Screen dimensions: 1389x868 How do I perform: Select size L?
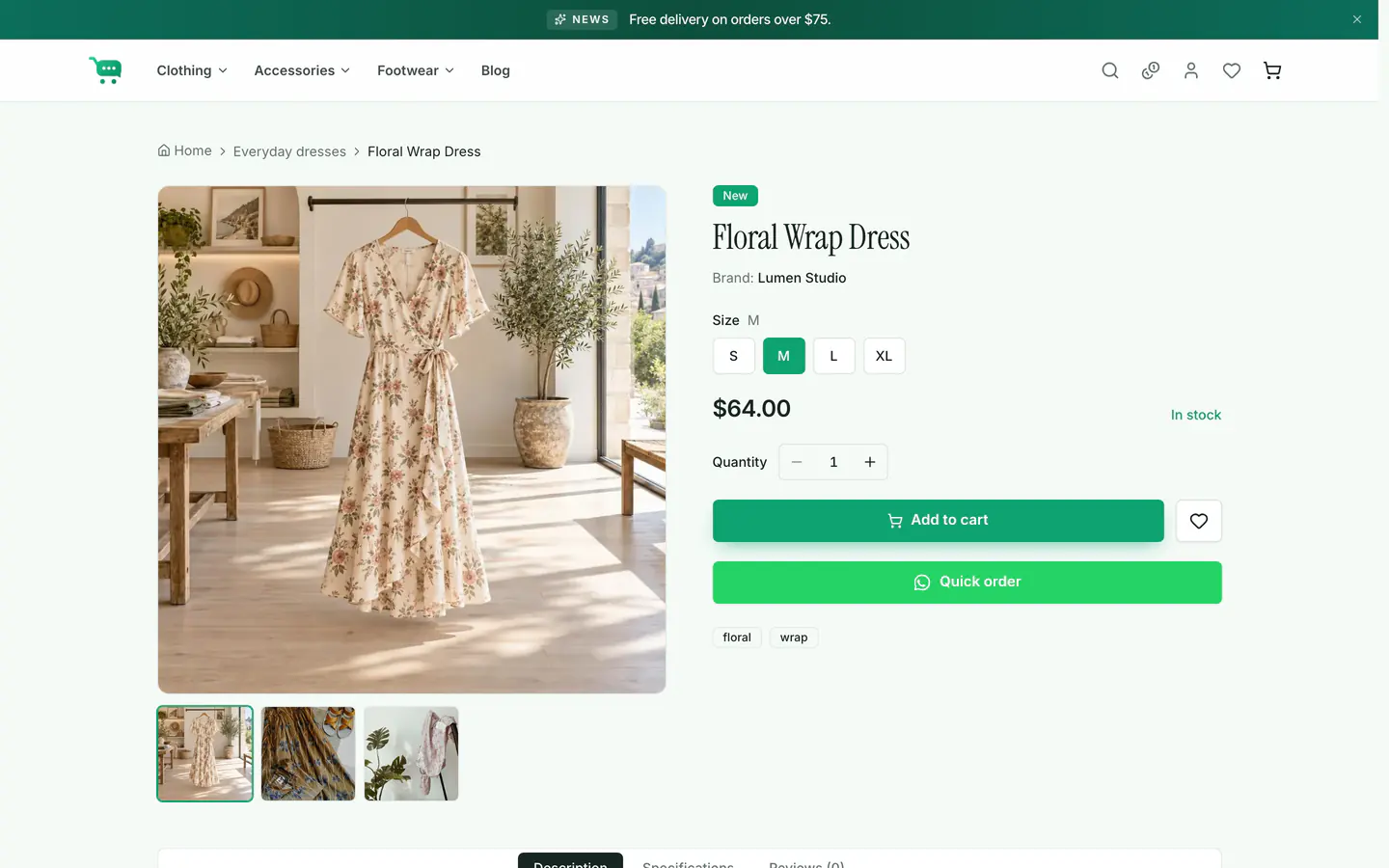point(834,356)
